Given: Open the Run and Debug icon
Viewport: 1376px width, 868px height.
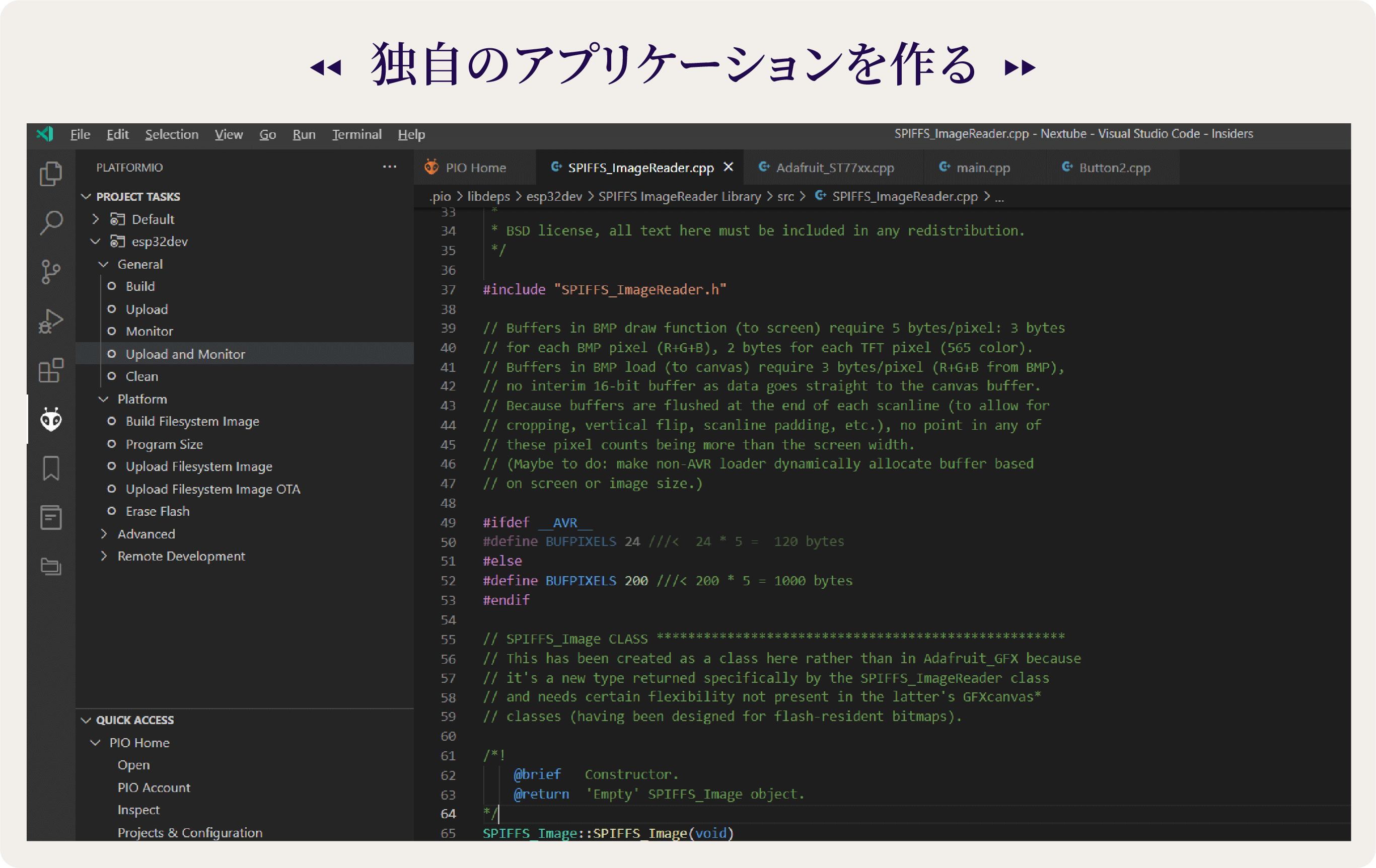Looking at the screenshot, I should point(51,321).
